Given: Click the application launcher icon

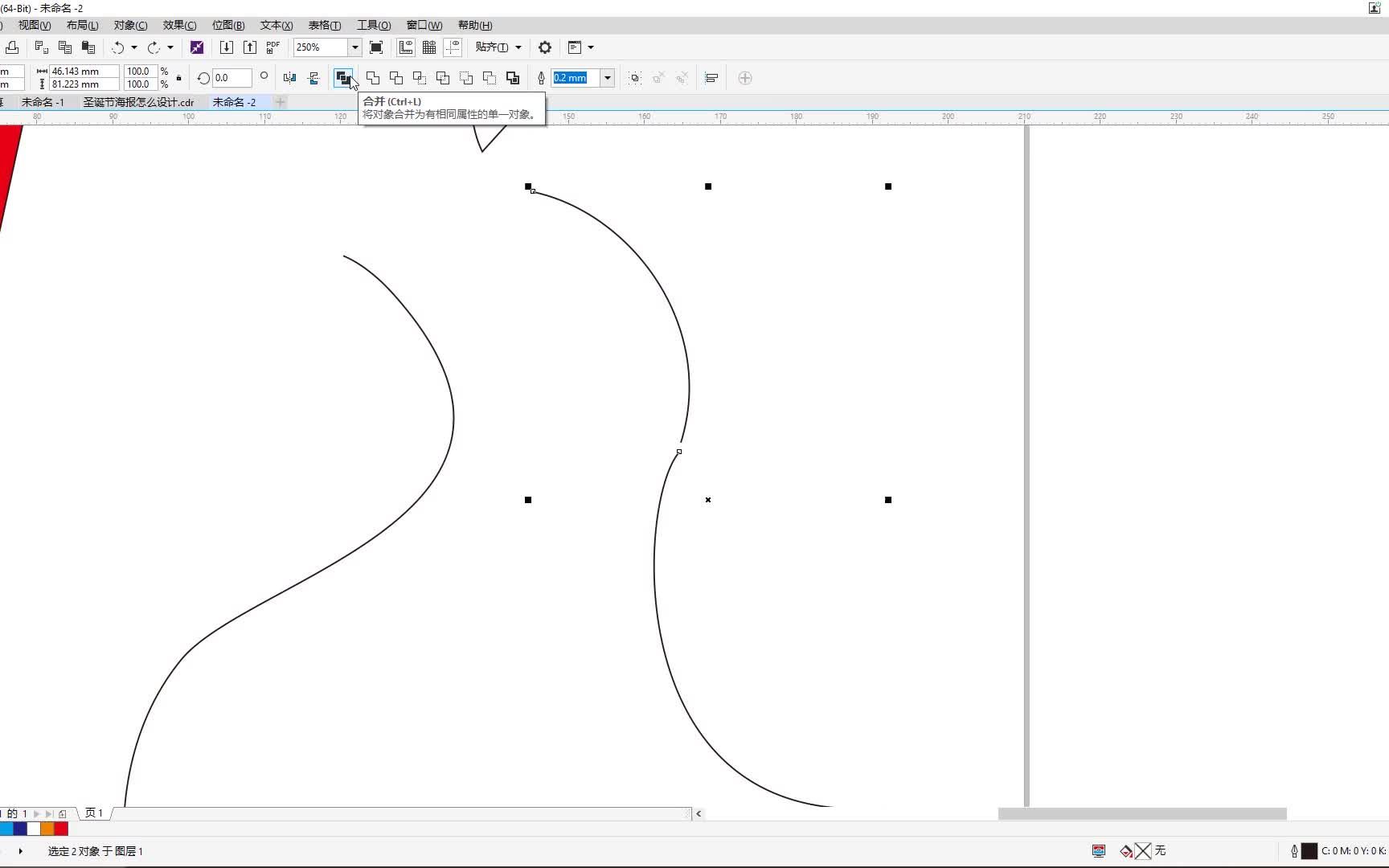Looking at the screenshot, I should [575, 47].
